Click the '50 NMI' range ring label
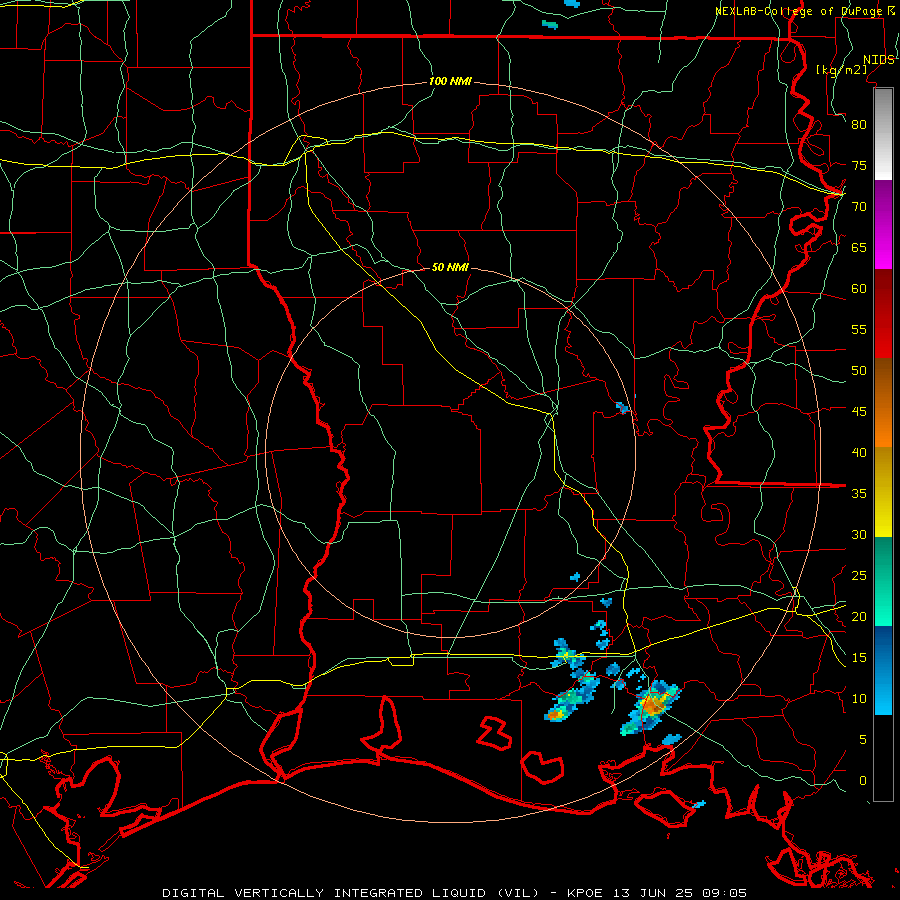Viewport: 900px width, 900px height. tap(450, 267)
